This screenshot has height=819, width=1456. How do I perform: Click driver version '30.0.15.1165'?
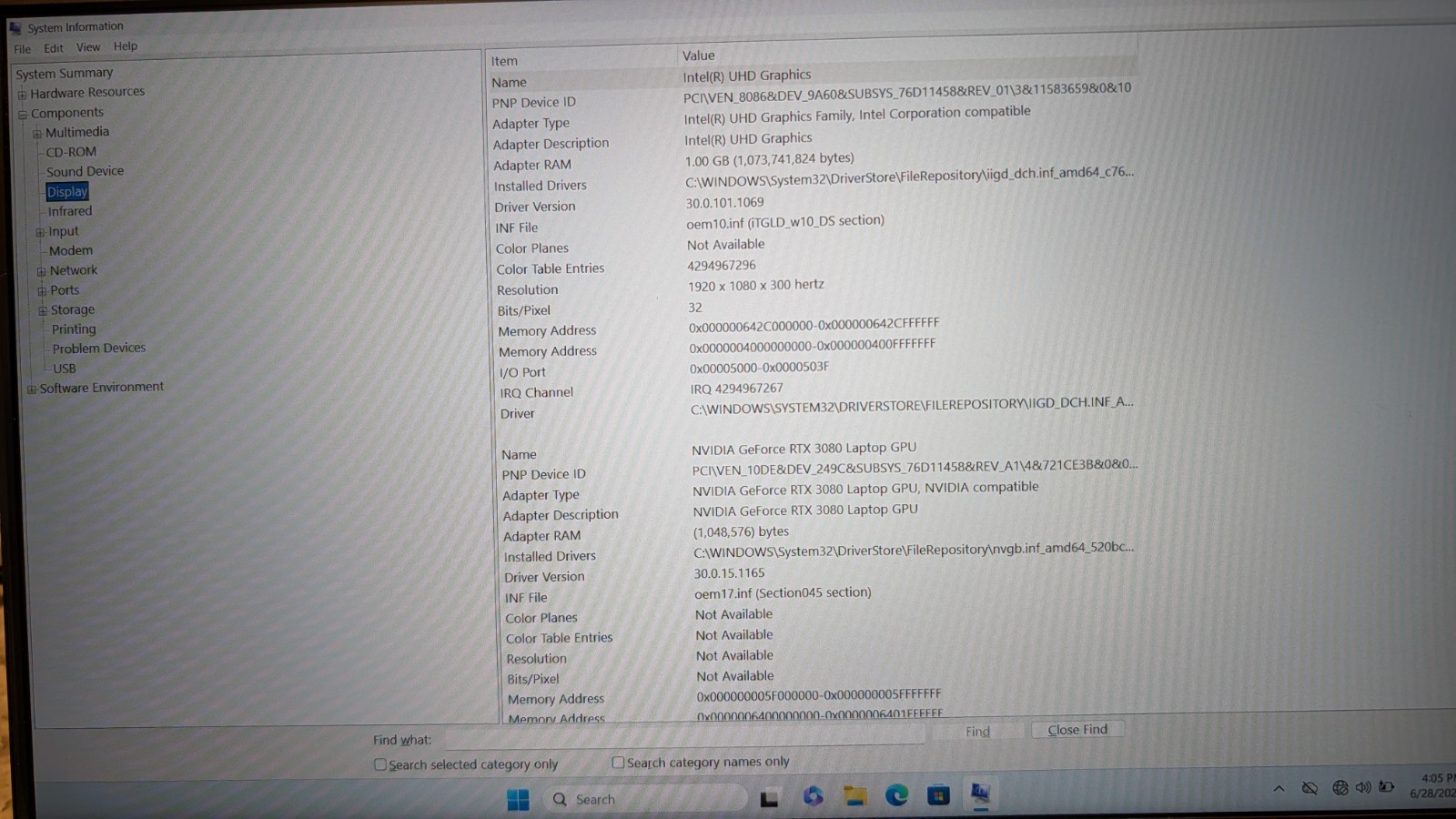coord(730,573)
